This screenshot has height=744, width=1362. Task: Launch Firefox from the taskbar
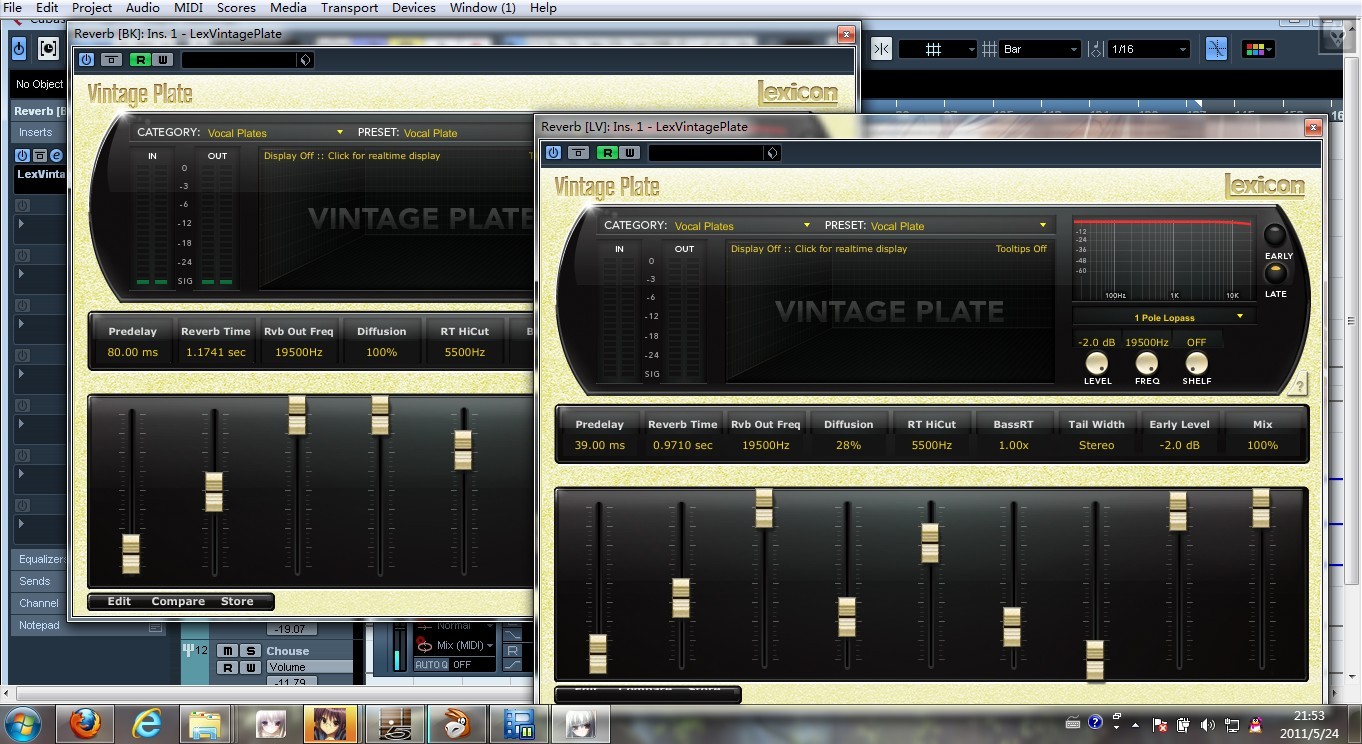[x=84, y=722]
